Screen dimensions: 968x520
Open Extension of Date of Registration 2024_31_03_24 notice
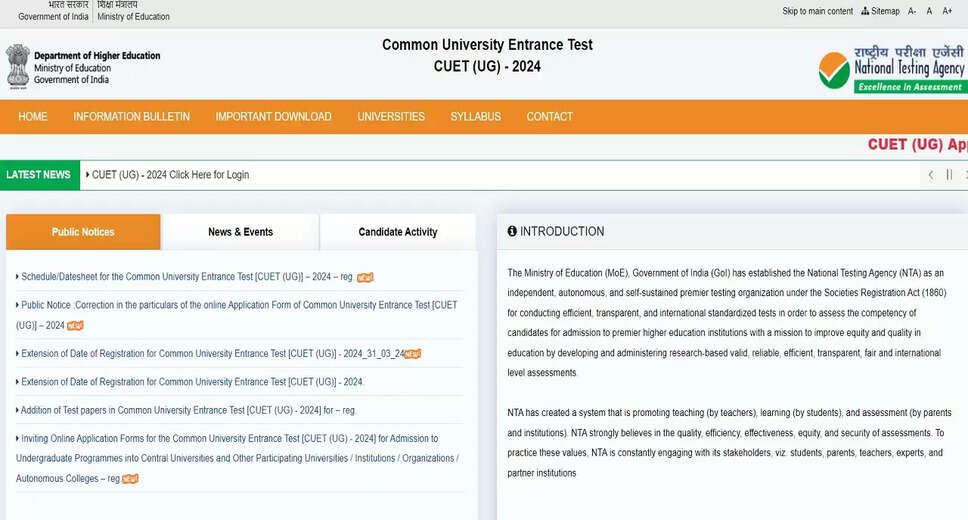pos(212,354)
